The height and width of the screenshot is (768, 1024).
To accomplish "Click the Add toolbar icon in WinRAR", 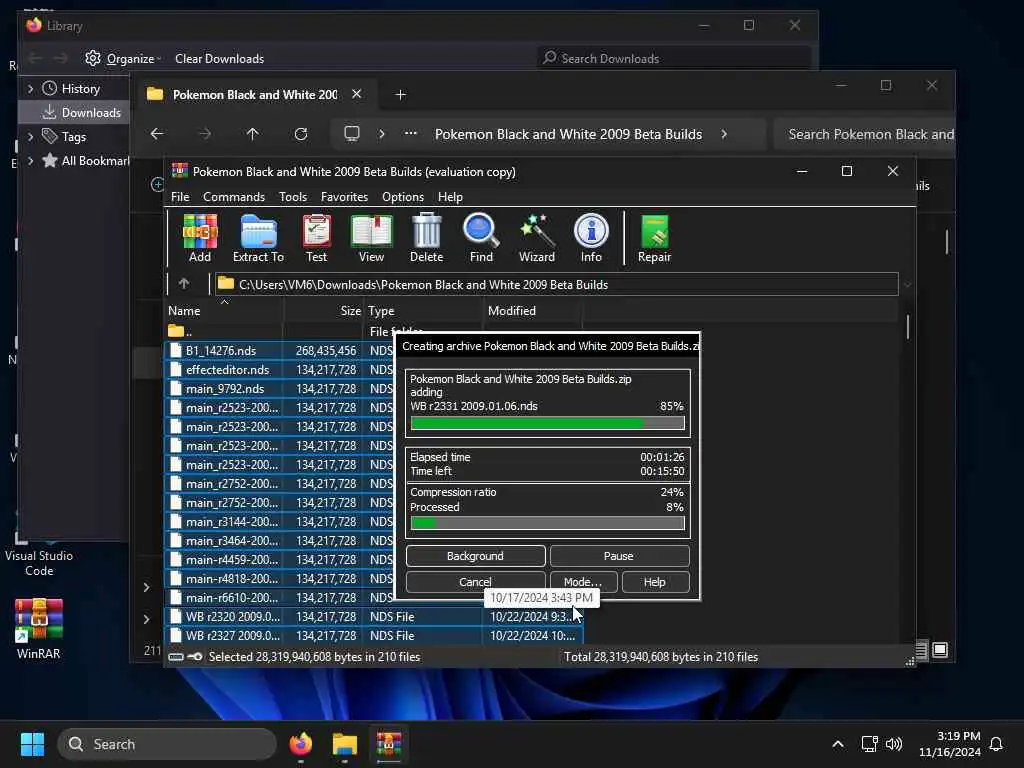I will [x=200, y=238].
